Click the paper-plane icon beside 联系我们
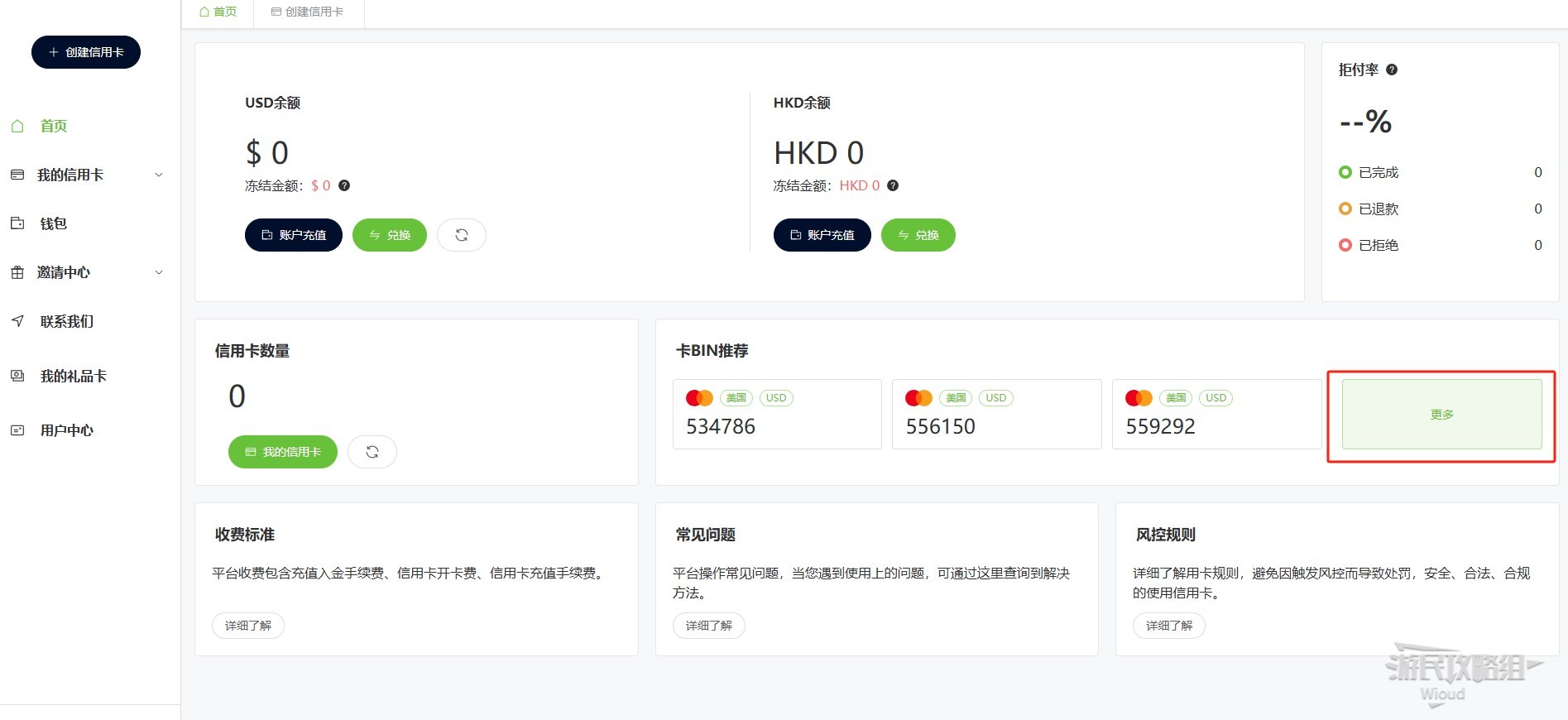The height and width of the screenshot is (720, 1568). [17, 321]
